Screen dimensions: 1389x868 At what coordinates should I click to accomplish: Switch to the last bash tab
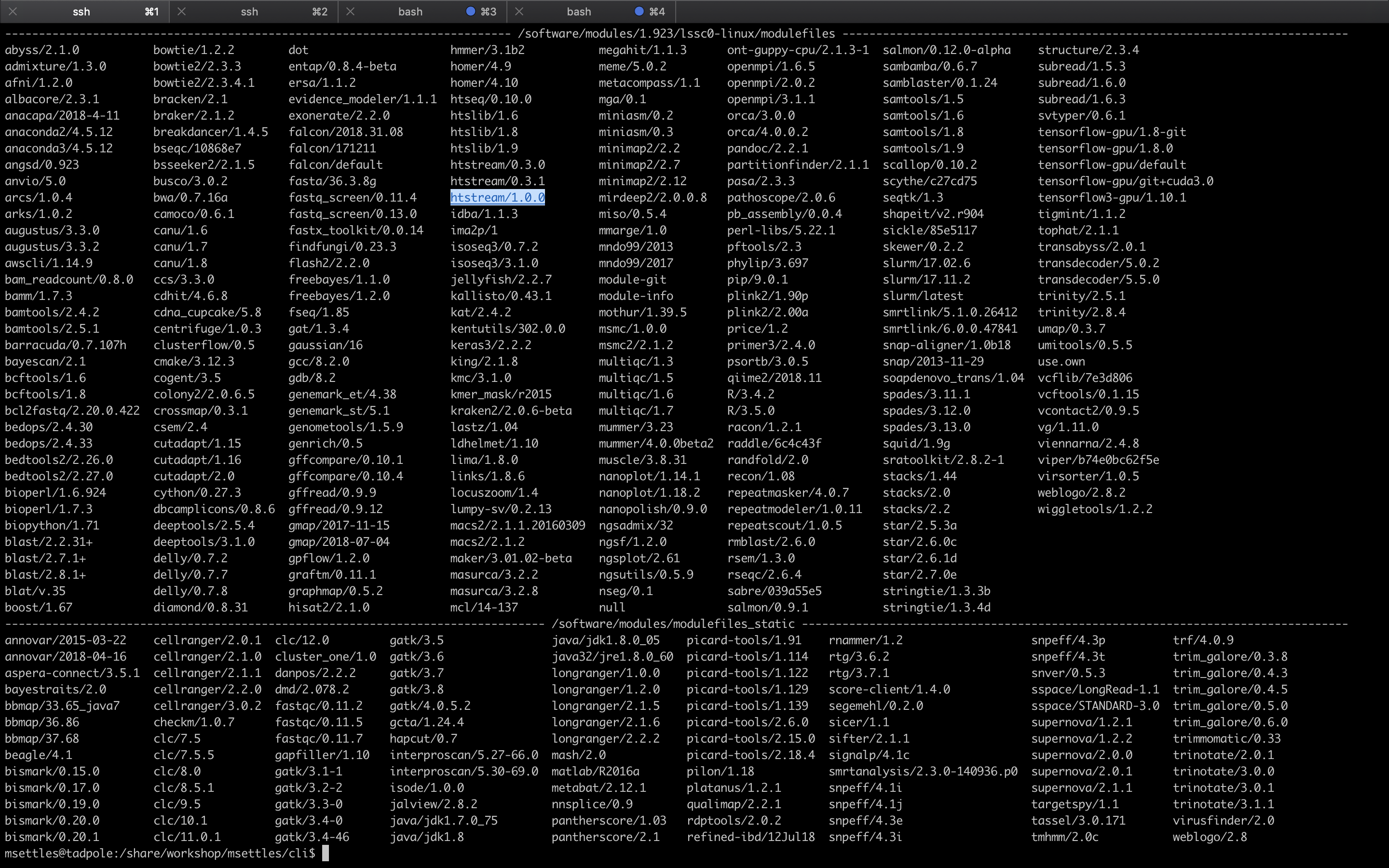click(x=579, y=12)
